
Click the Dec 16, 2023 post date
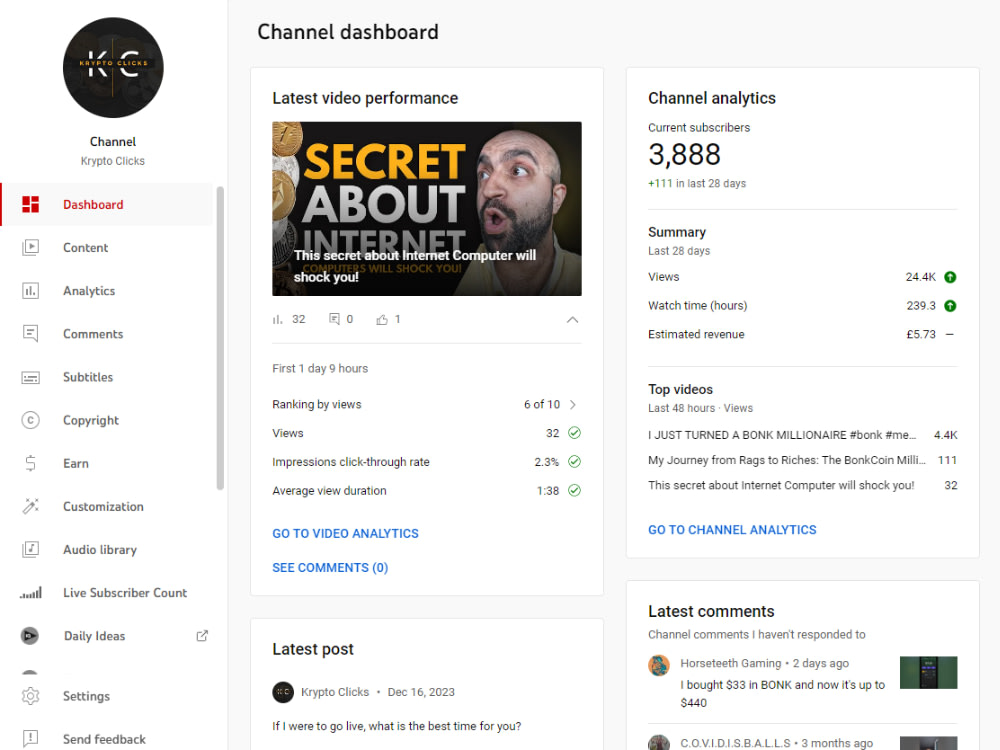pyautogui.click(x=421, y=692)
